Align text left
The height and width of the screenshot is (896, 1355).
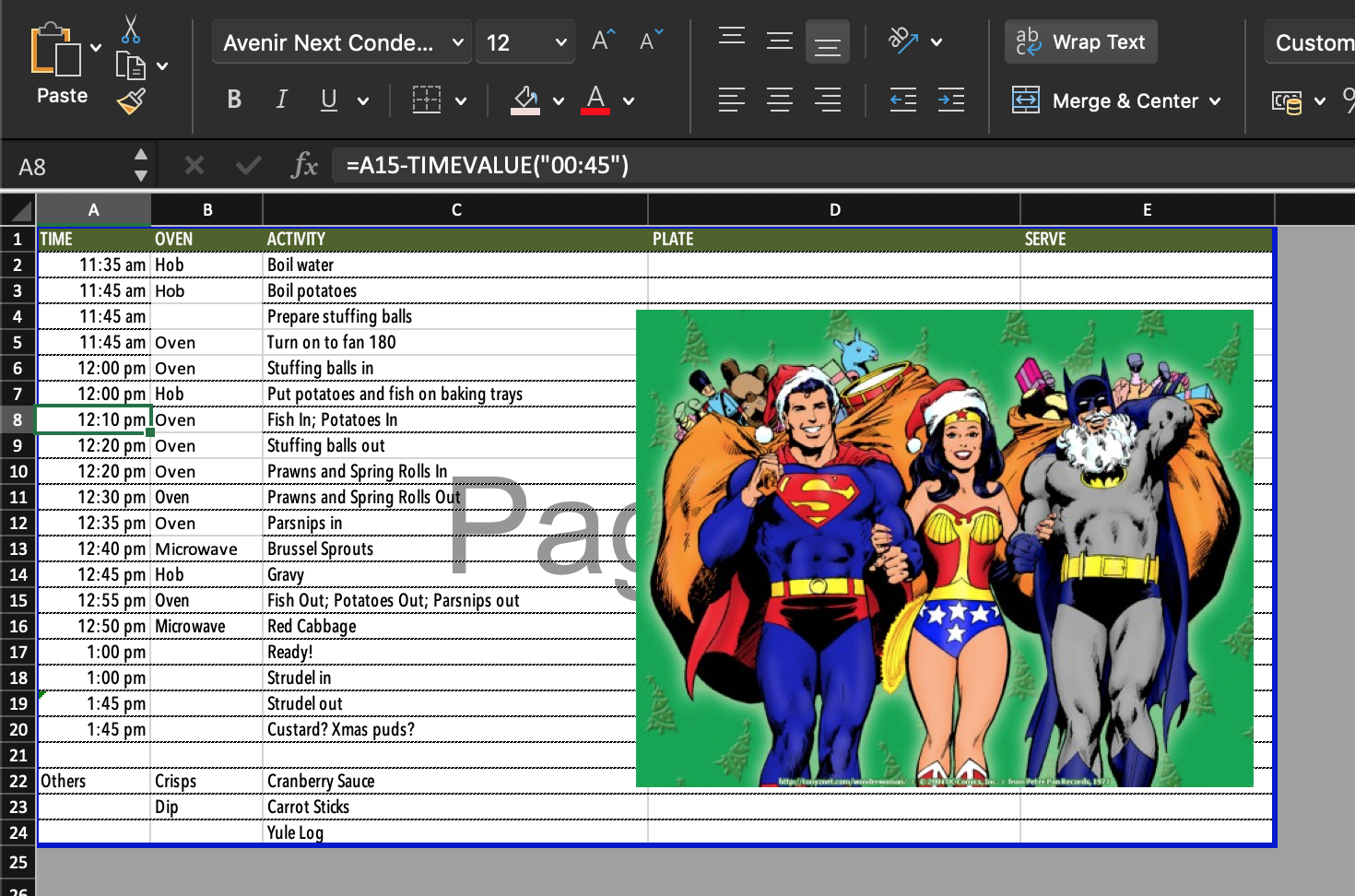coord(732,100)
